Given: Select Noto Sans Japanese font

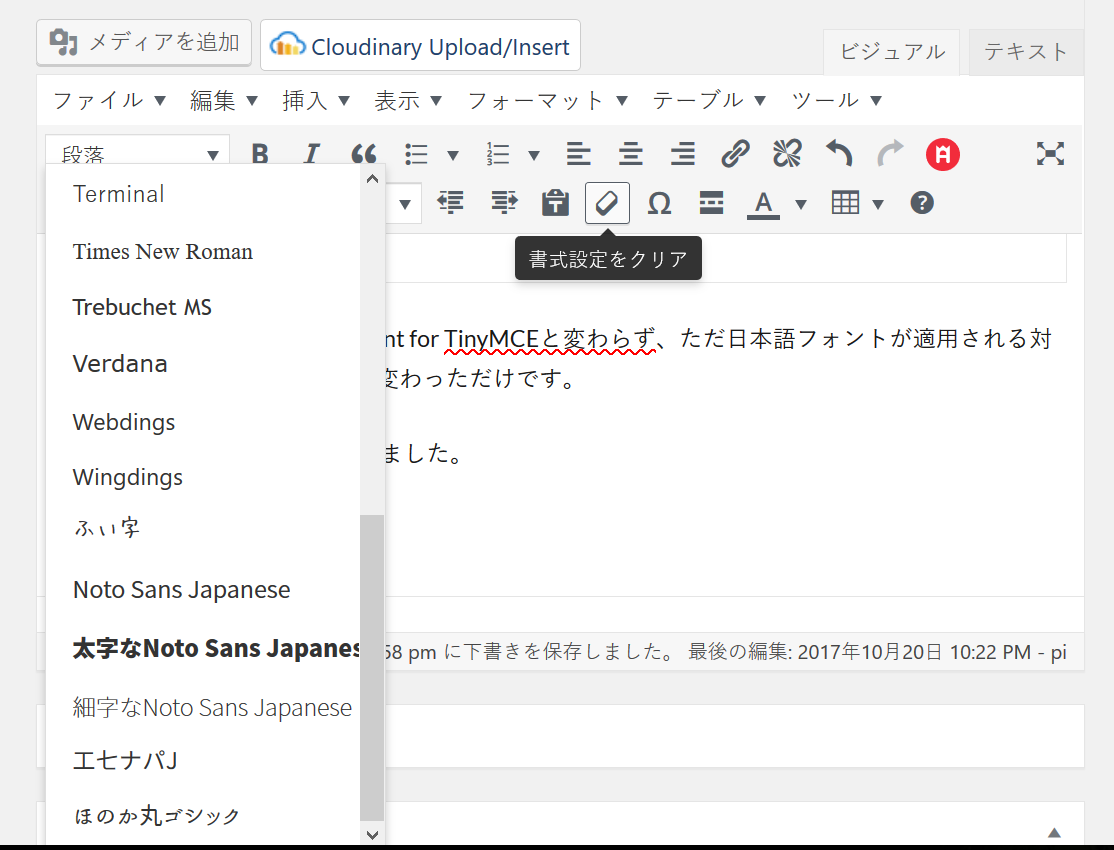Looking at the screenshot, I should (203, 589).
